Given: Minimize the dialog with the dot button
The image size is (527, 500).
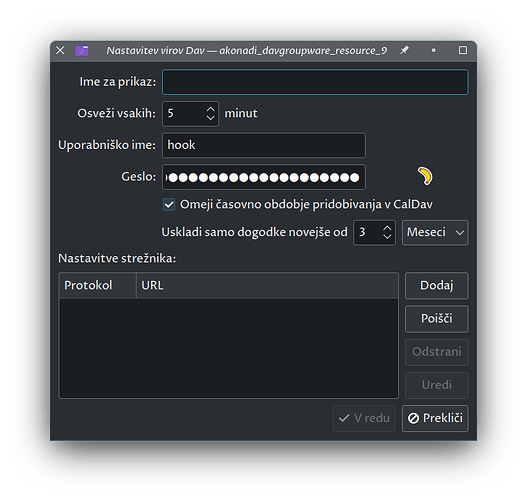Looking at the screenshot, I should click(434, 50).
